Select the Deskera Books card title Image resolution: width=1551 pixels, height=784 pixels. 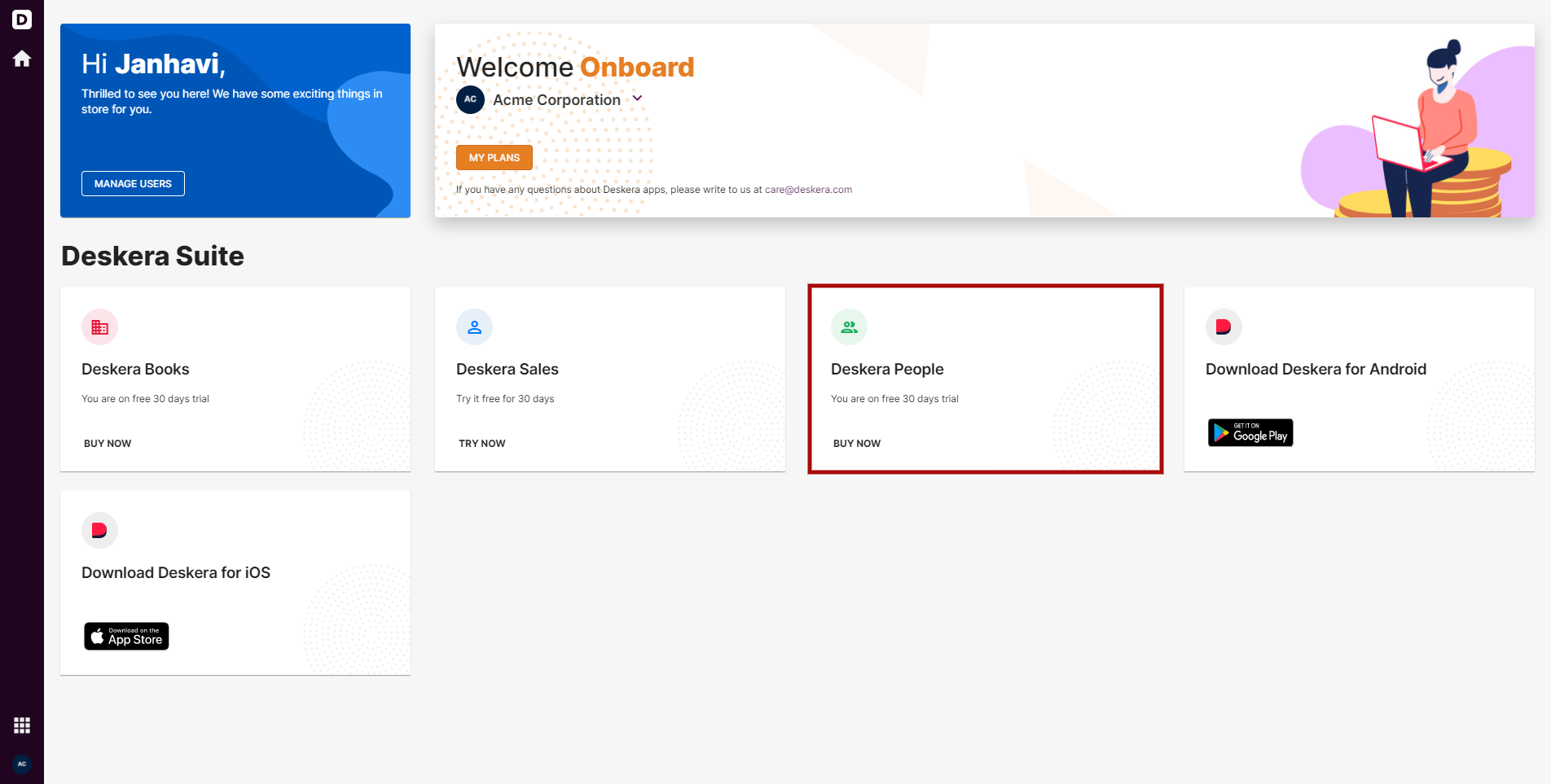coord(135,370)
